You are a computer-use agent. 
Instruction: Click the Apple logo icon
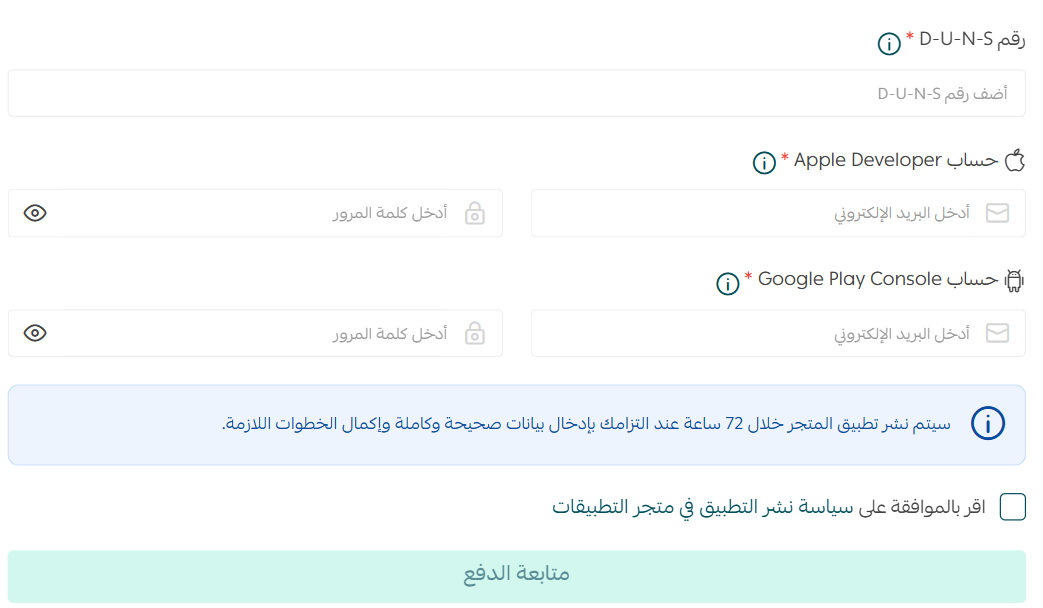1015,161
